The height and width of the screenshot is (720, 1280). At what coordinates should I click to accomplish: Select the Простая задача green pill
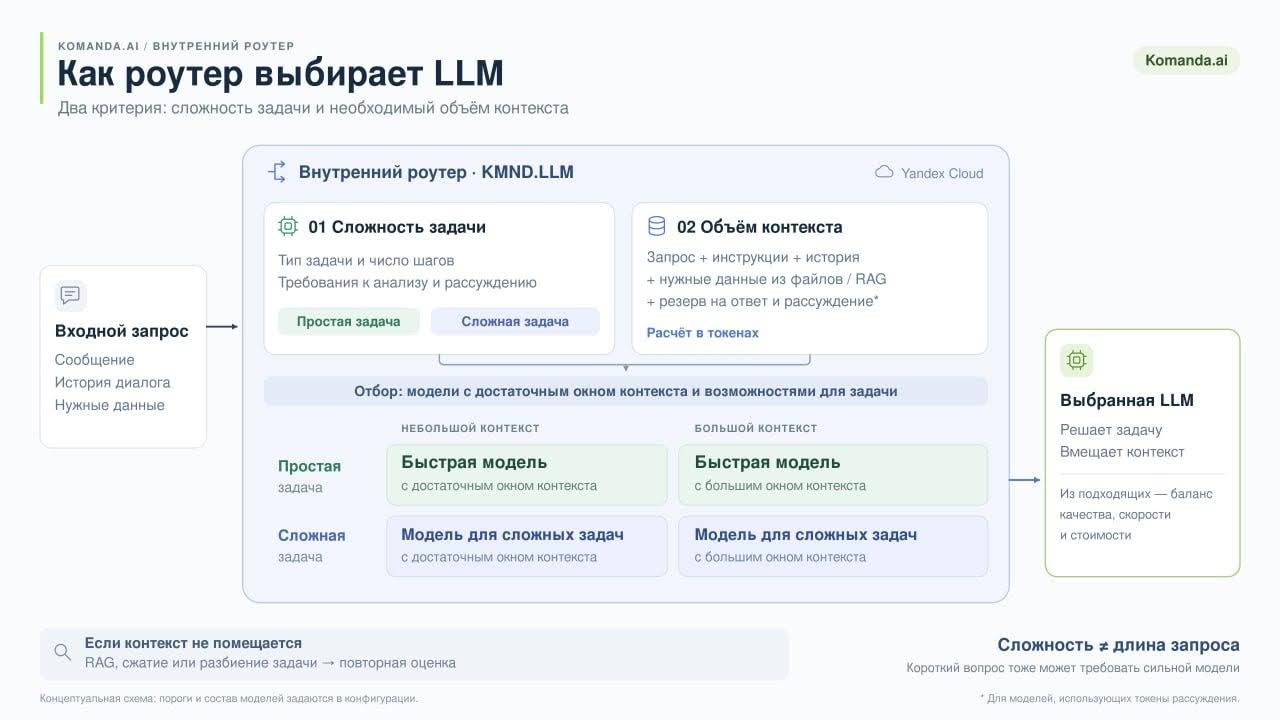[x=349, y=321]
